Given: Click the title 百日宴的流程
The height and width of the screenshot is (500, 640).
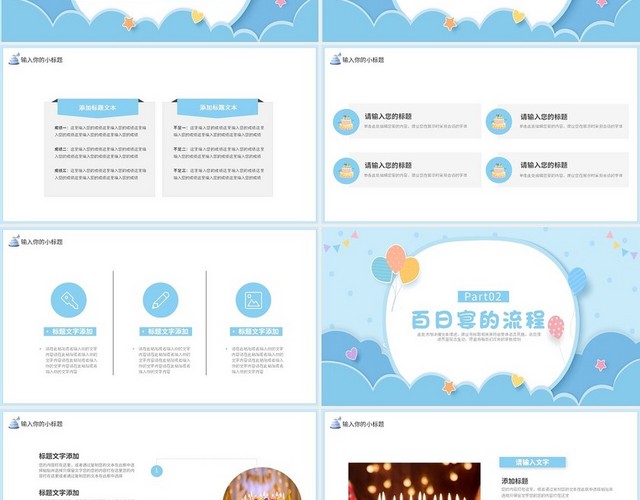Looking at the screenshot, I should pos(478,320).
